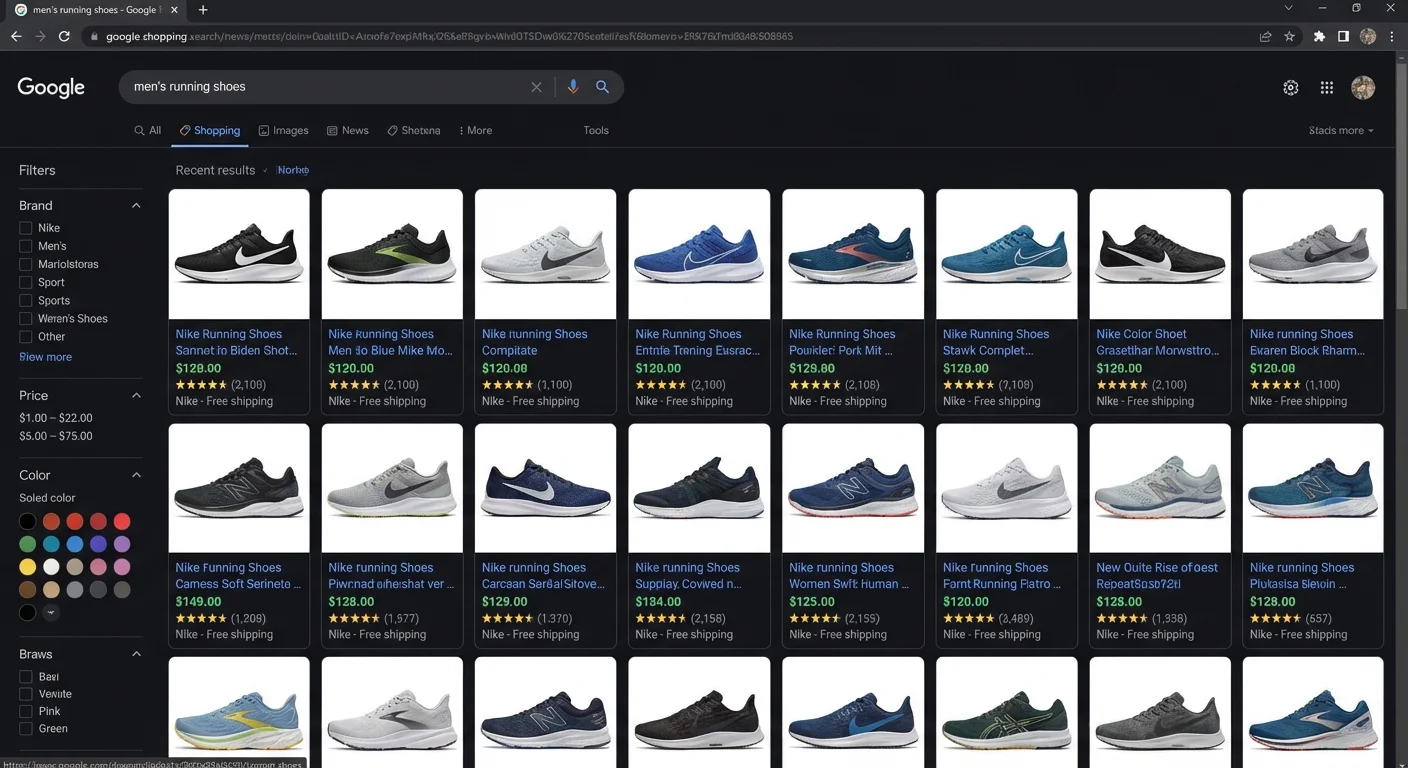
Task: Check the Pink checkbox under Braws
Action: point(26,711)
